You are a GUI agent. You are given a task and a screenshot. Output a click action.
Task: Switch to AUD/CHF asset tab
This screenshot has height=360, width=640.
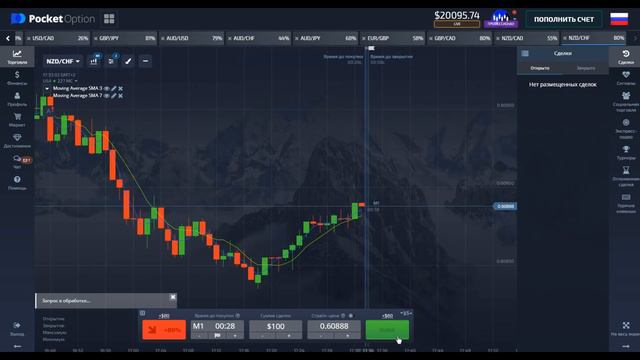point(258,38)
